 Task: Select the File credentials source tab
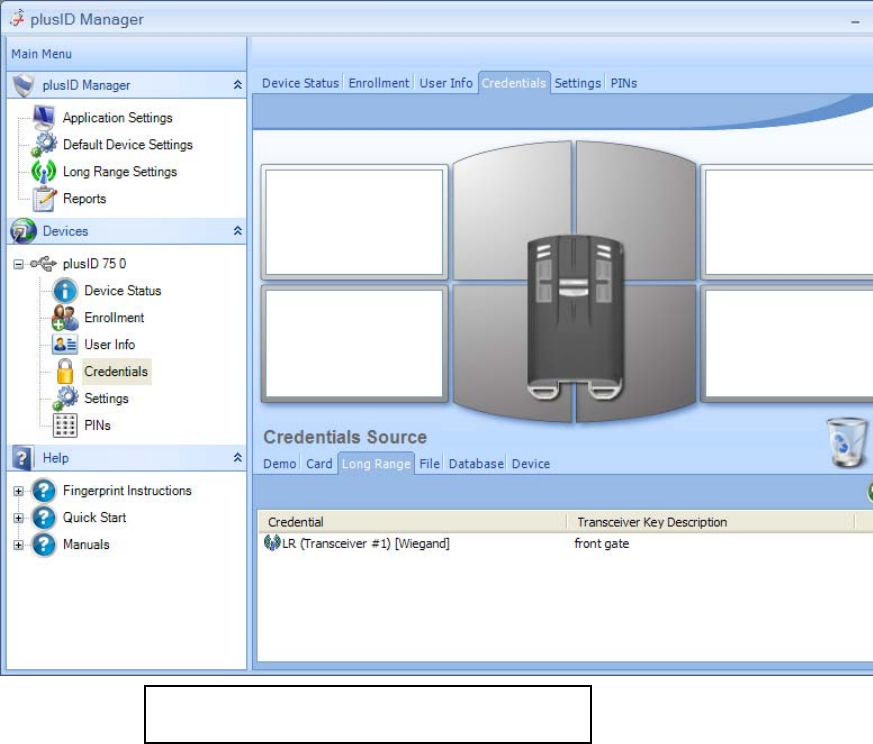tap(429, 464)
